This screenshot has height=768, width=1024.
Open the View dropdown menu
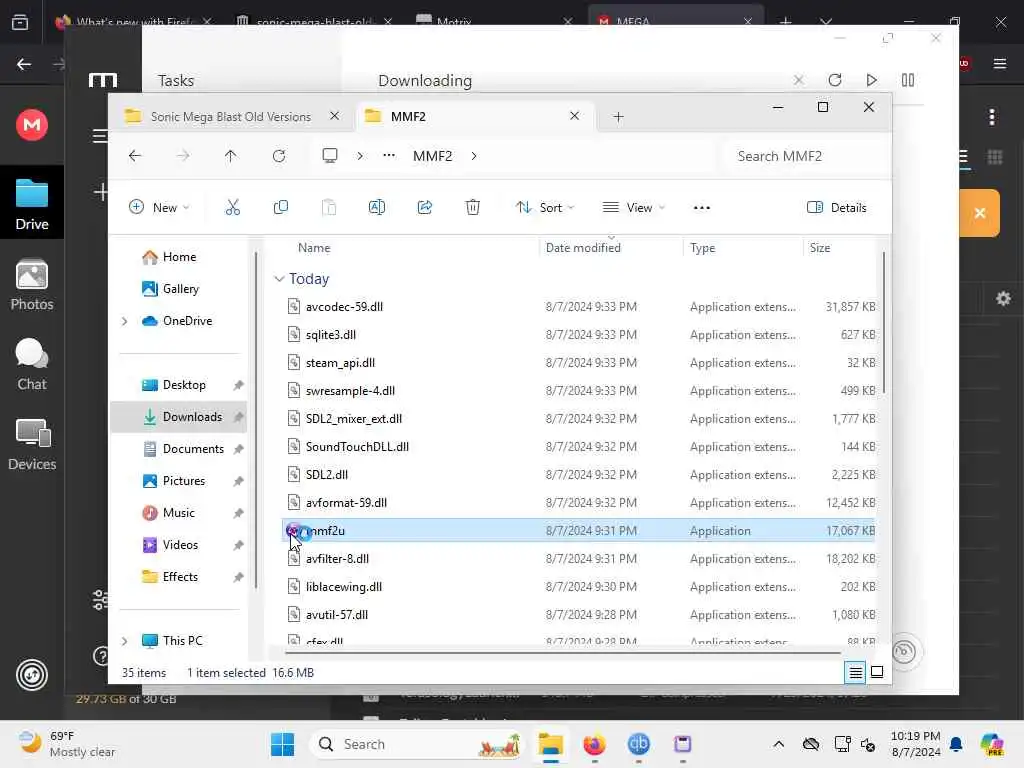[x=633, y=208]
